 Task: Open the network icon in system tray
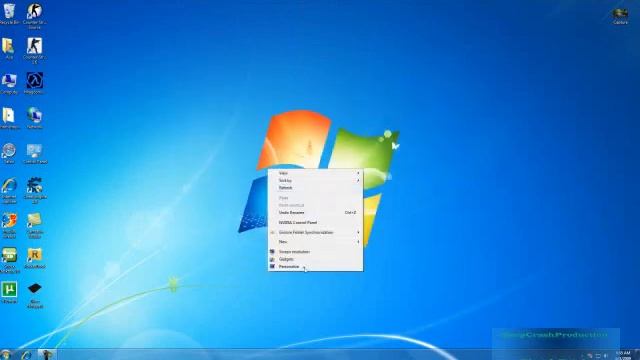tap(598, 356)
